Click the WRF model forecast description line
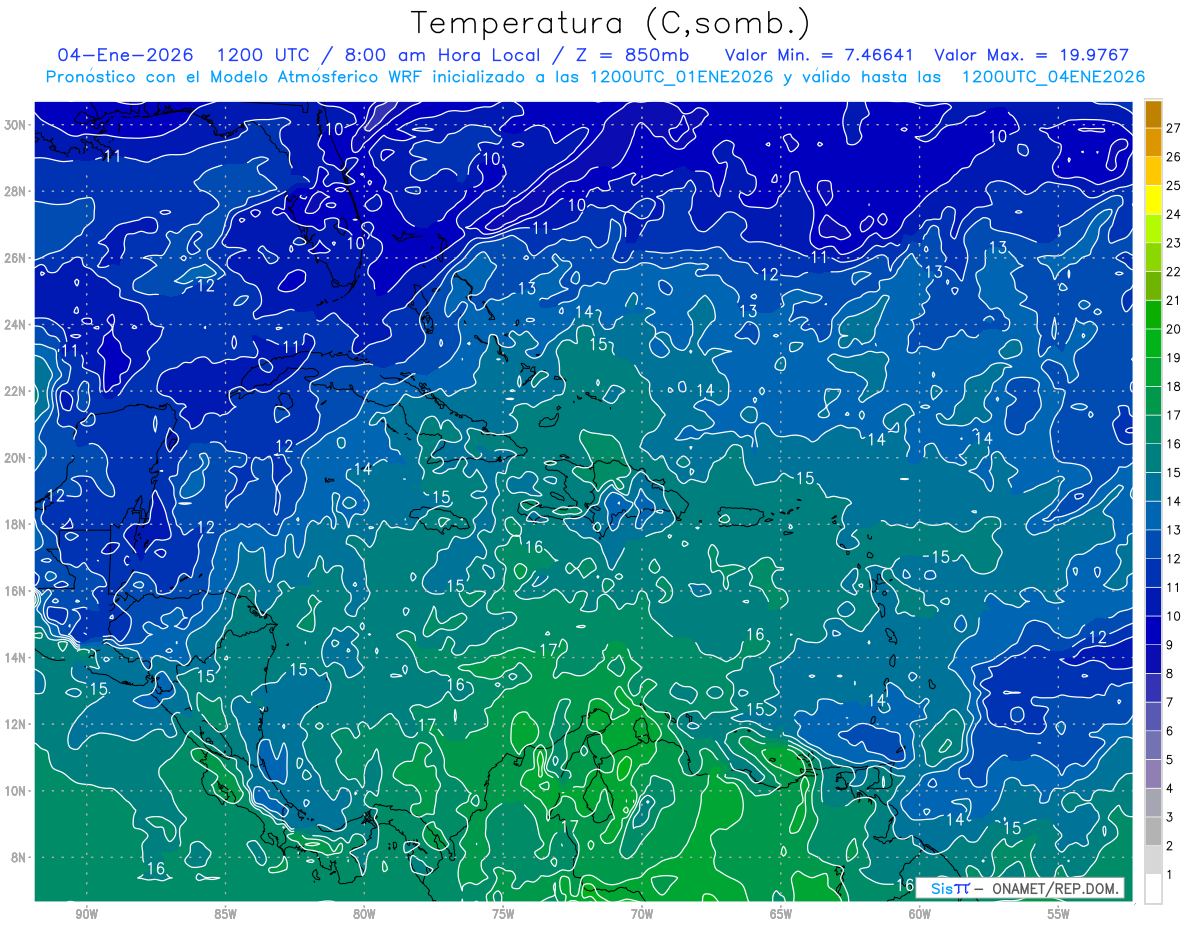Viewport: 1200px width, 927px height. (595, 76)
